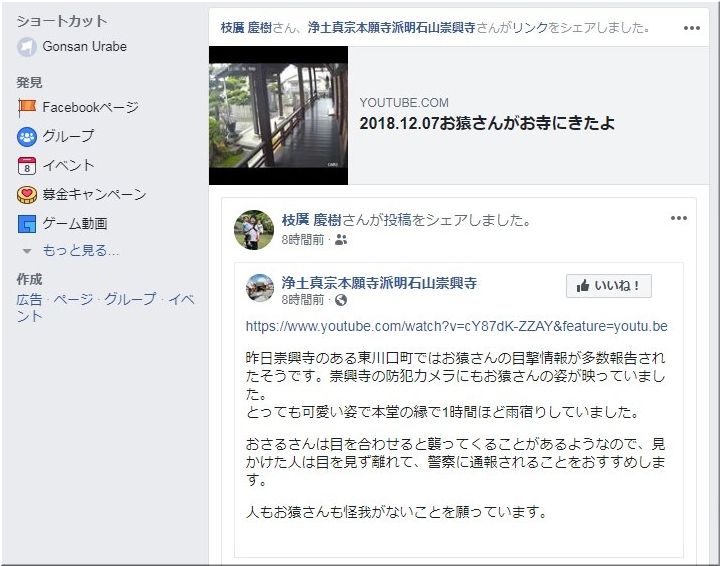Open options menu of 枝廣 慶樹's shared post
Screen dimensions: 720x566
[679, 218]
